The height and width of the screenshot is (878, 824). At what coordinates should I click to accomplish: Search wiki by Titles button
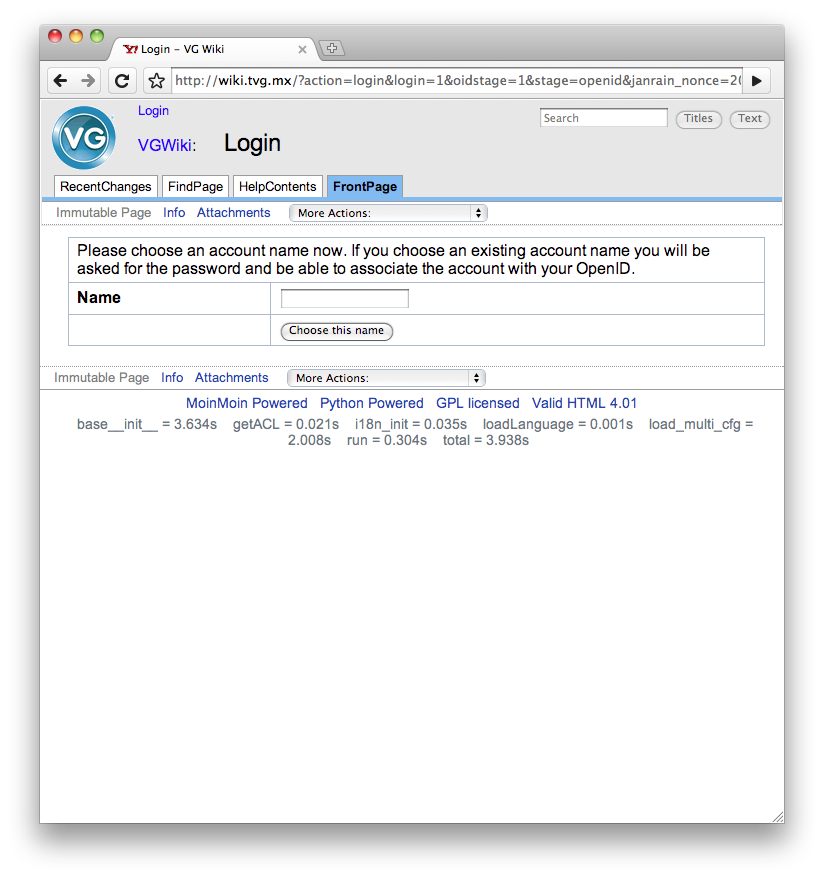point(699,119)
